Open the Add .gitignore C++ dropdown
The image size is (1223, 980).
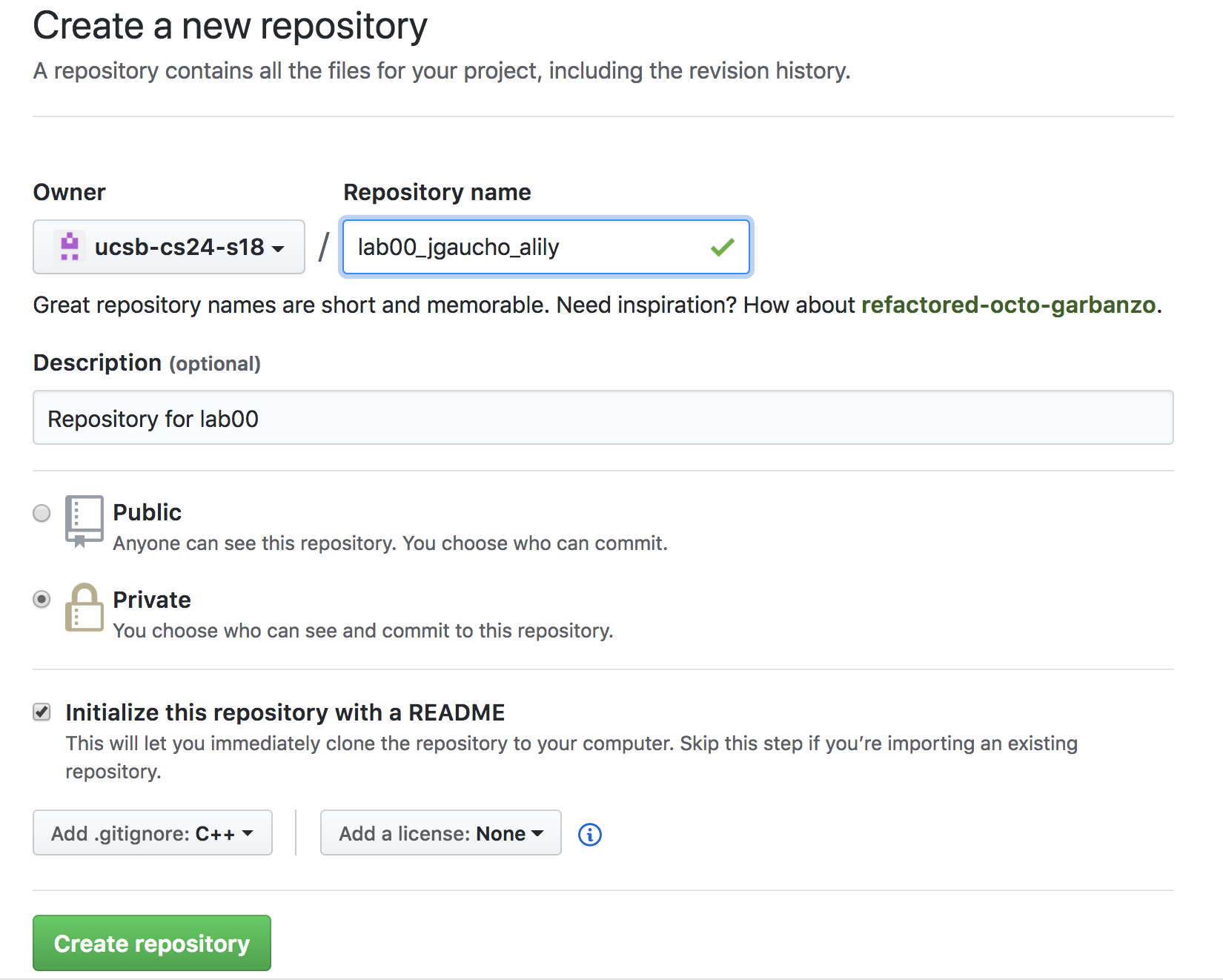pos(152,832)
